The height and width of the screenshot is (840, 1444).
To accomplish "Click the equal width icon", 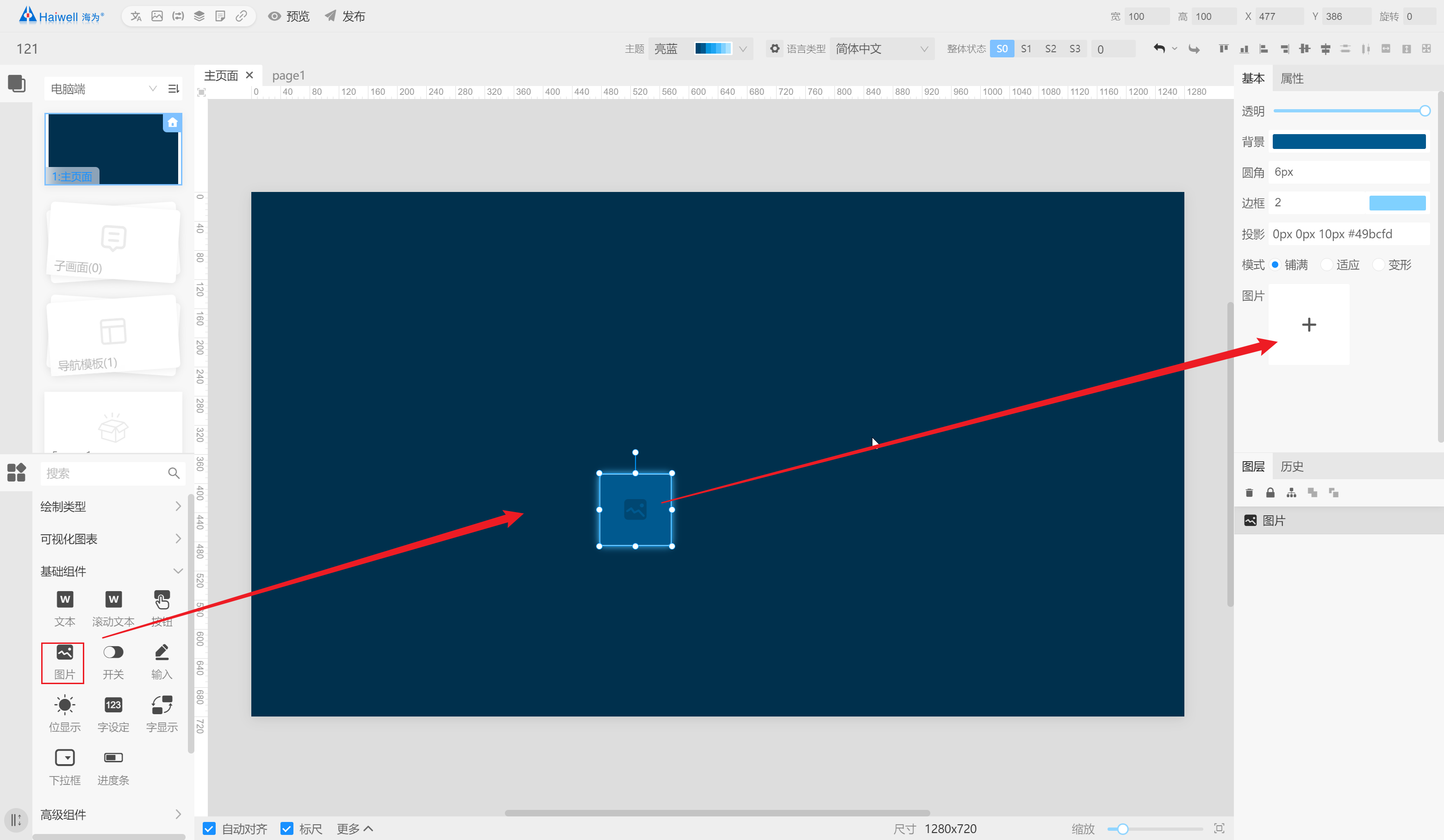I will click(1386, 49).
